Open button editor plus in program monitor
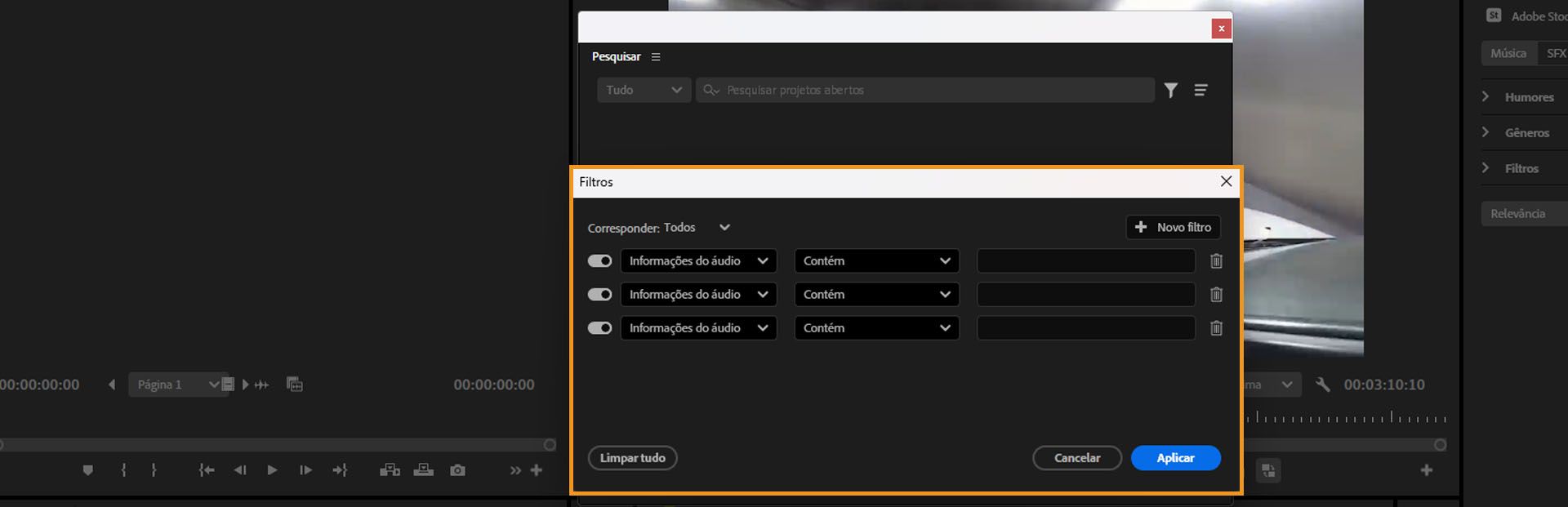This screenshot has height=507, width=1568. 1427,470
